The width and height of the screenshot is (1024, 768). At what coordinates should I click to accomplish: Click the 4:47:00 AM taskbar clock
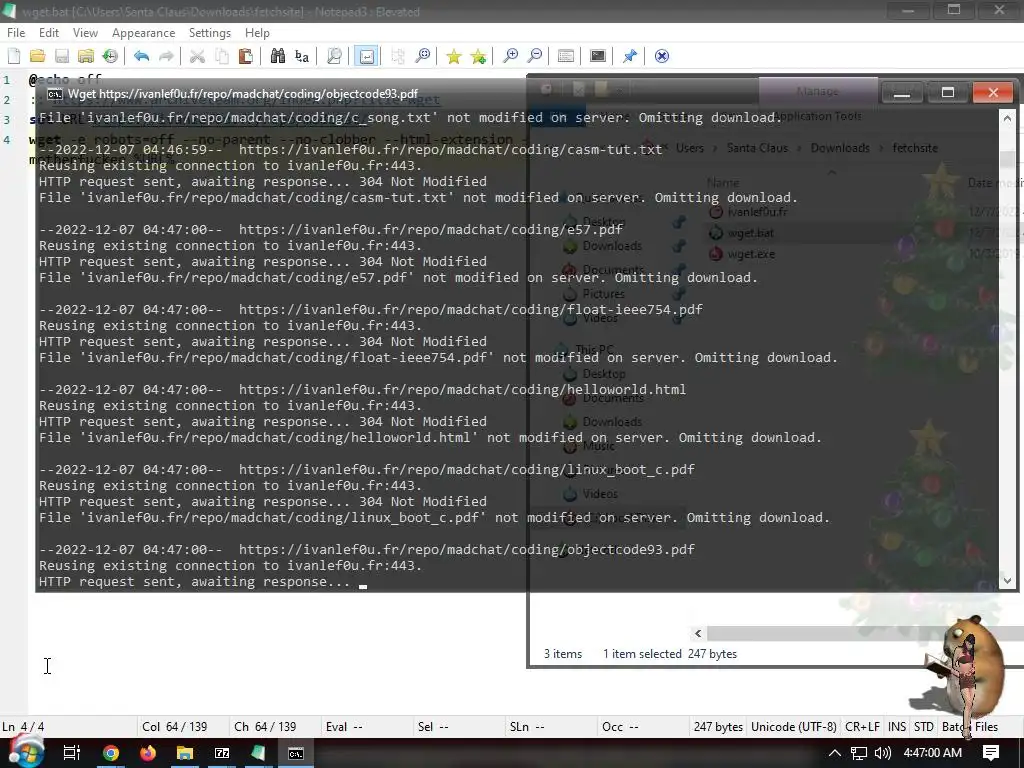click(932, 753)
